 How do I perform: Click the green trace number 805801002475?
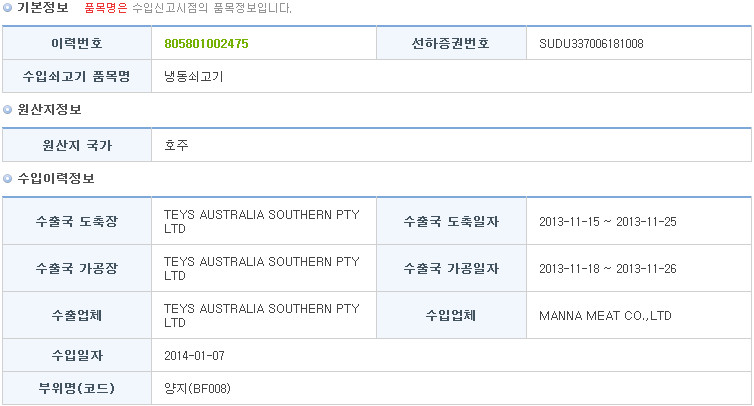(206, 44)
